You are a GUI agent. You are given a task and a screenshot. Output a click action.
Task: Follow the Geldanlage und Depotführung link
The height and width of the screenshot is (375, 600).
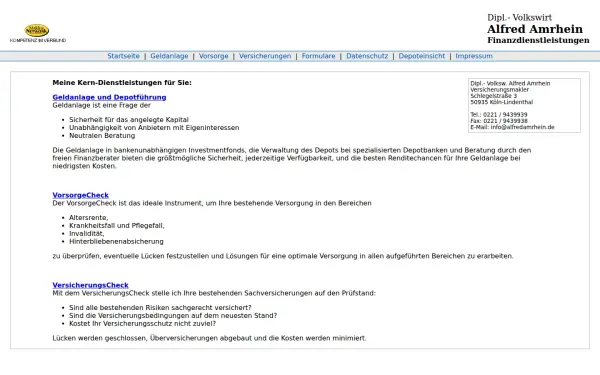[x=109, y=97]
